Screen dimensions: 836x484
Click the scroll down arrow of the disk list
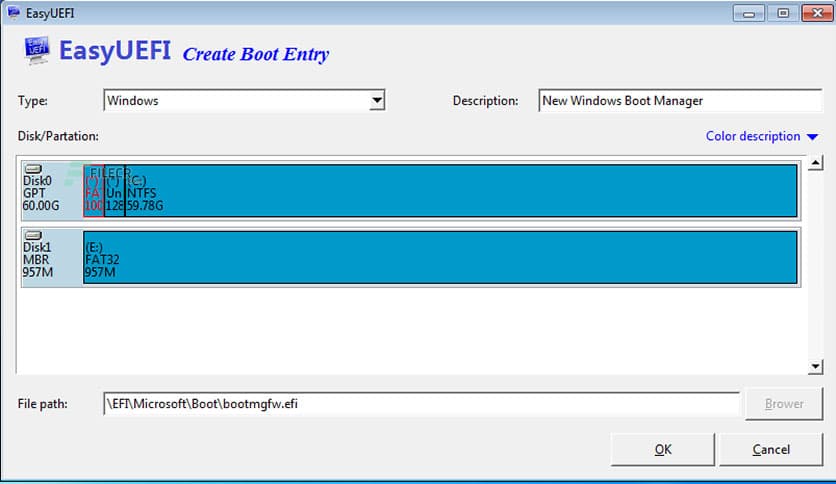(815, 366)
